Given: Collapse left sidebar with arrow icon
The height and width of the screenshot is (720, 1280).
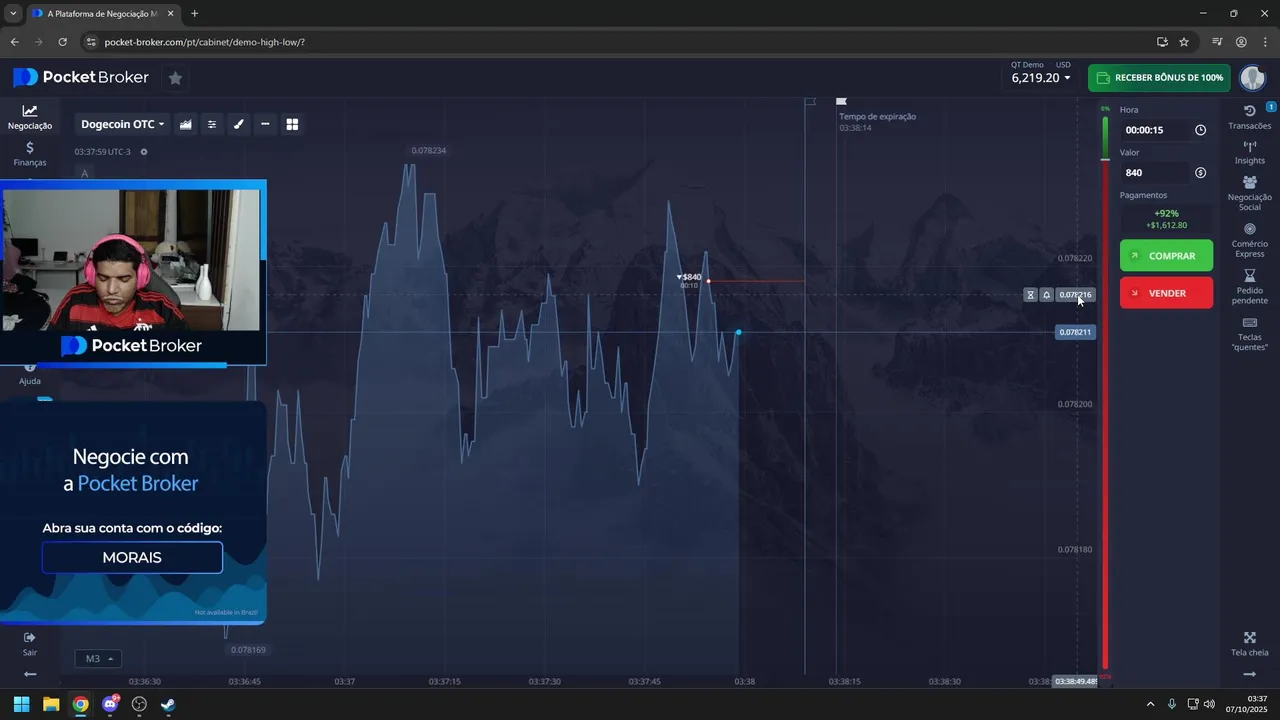Looking at the screenshot, I should point(30,674).
